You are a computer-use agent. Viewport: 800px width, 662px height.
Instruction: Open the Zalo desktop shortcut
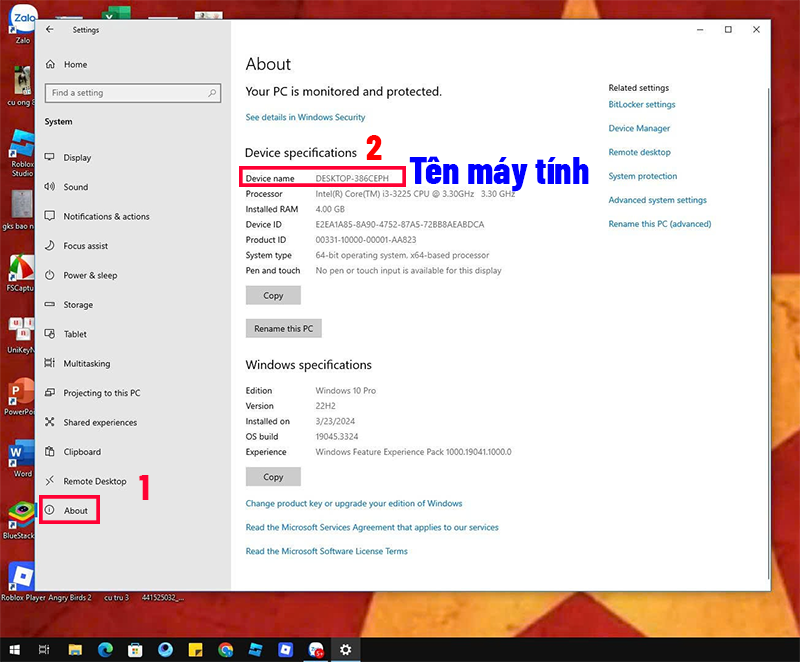tap(22, 24)
